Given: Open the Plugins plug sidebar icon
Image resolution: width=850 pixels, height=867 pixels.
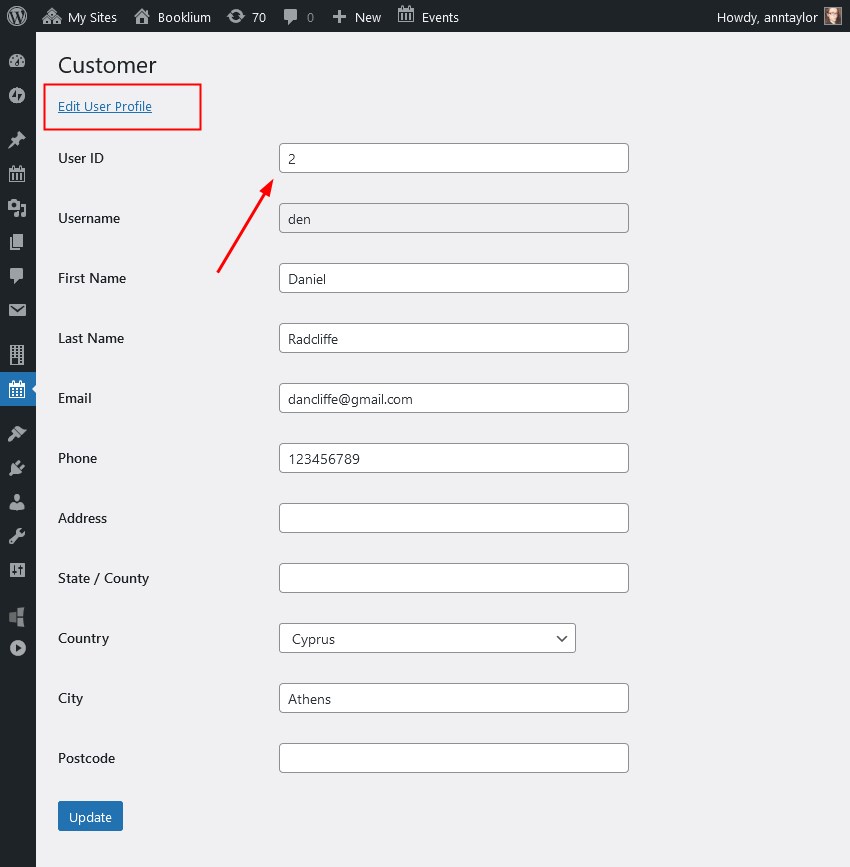Looking at the screenshot, I should click(x=17, y=468).
